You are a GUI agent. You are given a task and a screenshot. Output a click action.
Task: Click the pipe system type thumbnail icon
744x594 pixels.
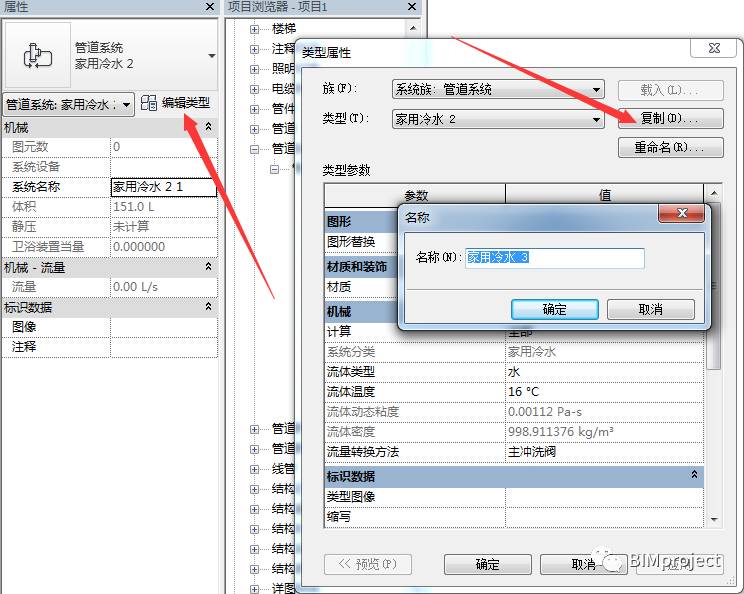(x=37, y=56)
